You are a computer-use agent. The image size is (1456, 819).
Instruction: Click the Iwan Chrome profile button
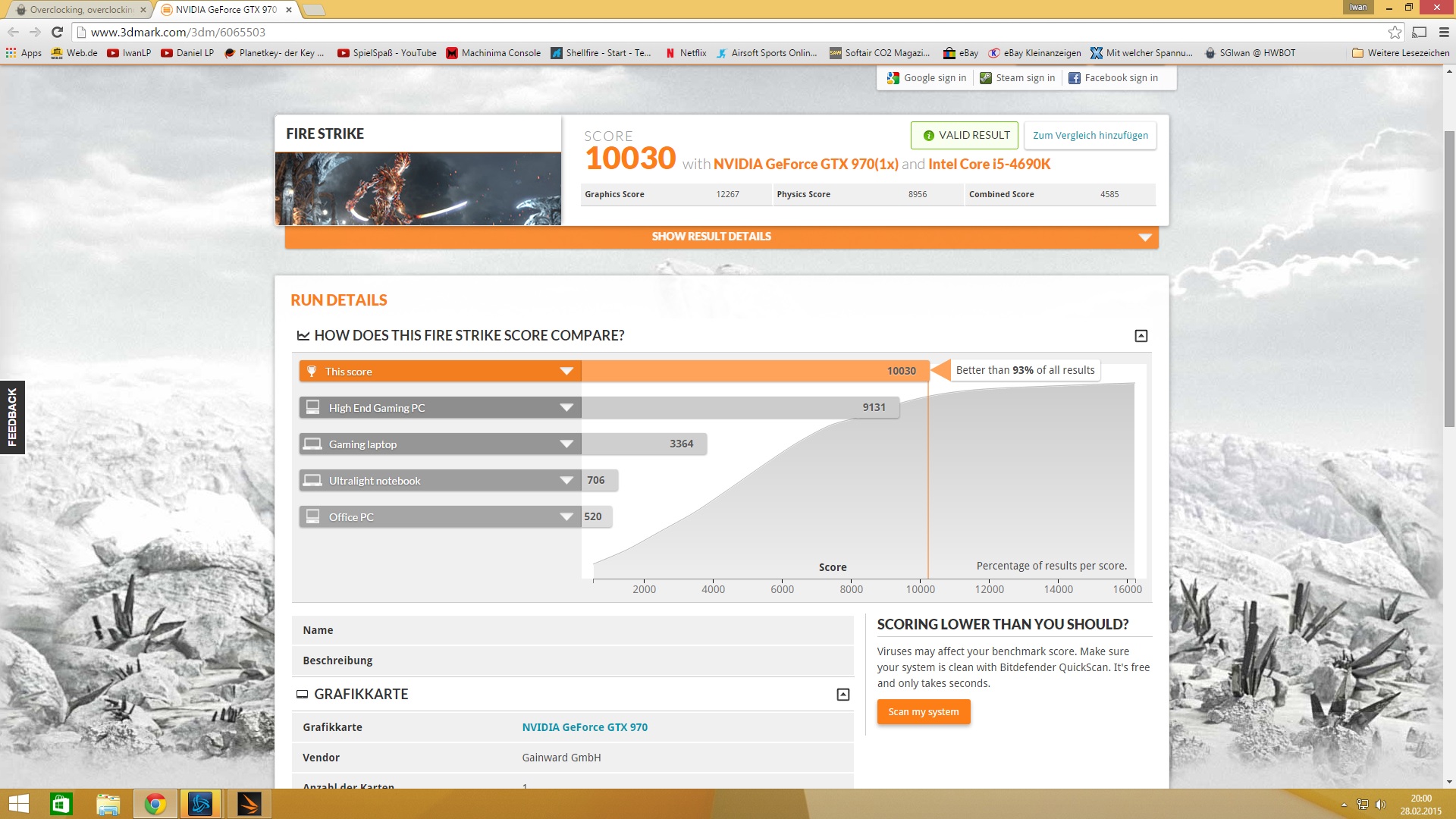[1358, 8]
